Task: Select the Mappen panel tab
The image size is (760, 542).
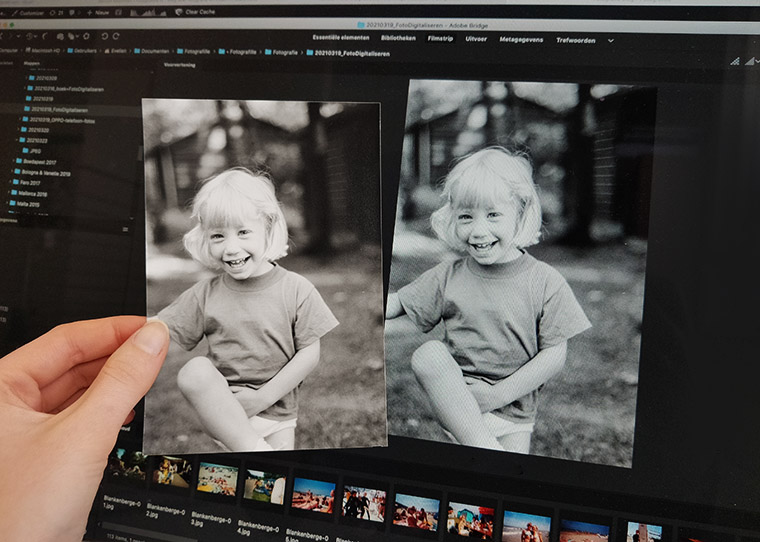Action: [x=32, y=63]
